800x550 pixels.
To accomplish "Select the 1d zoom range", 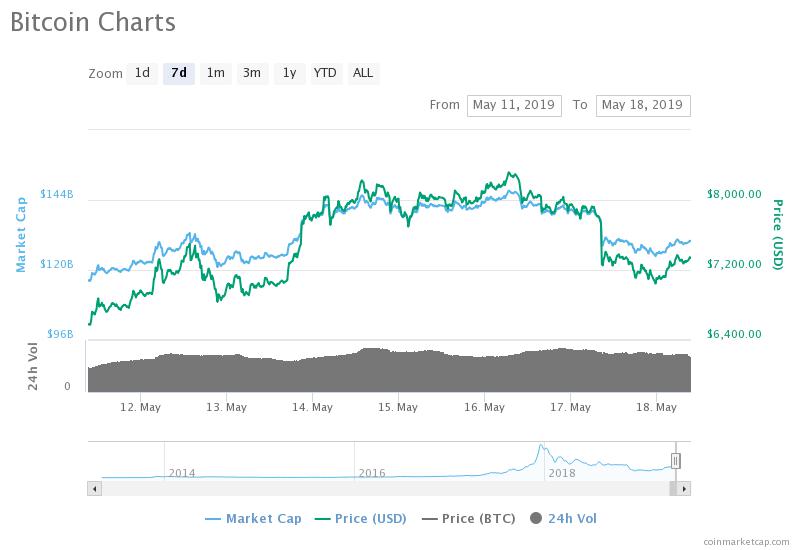I will click(142, 73).
